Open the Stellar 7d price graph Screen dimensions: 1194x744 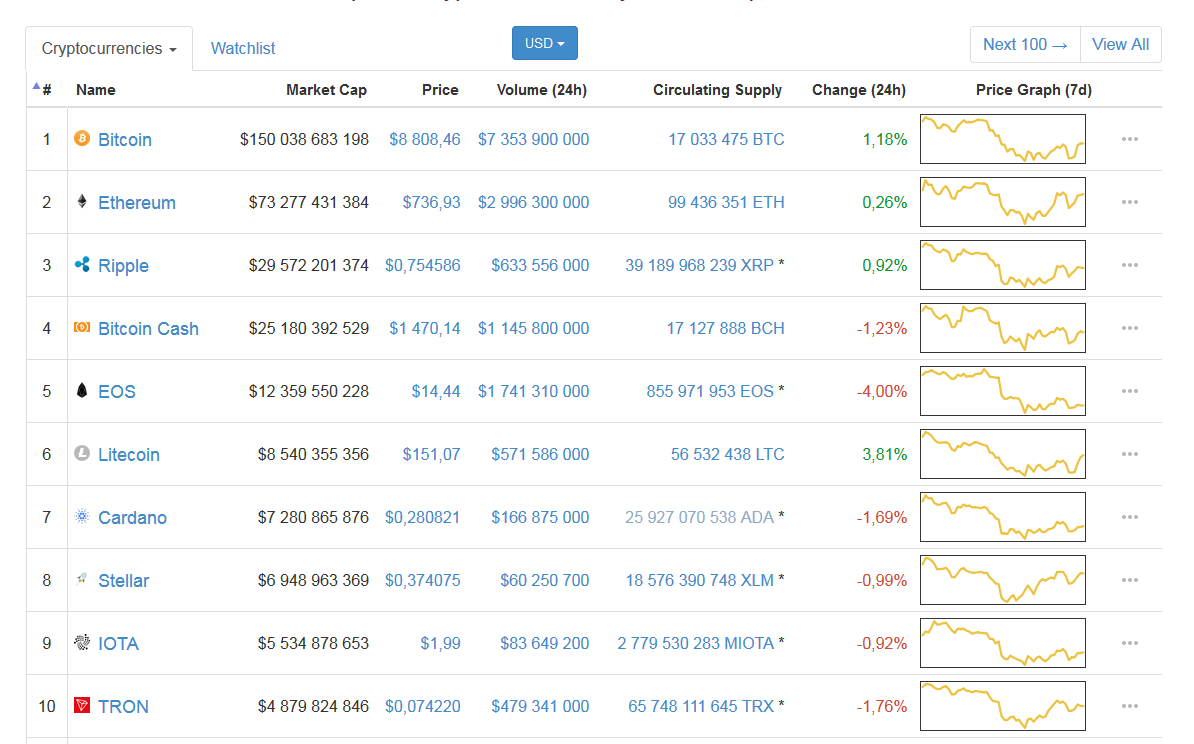pyautogui.click(x=1003, y=580)
